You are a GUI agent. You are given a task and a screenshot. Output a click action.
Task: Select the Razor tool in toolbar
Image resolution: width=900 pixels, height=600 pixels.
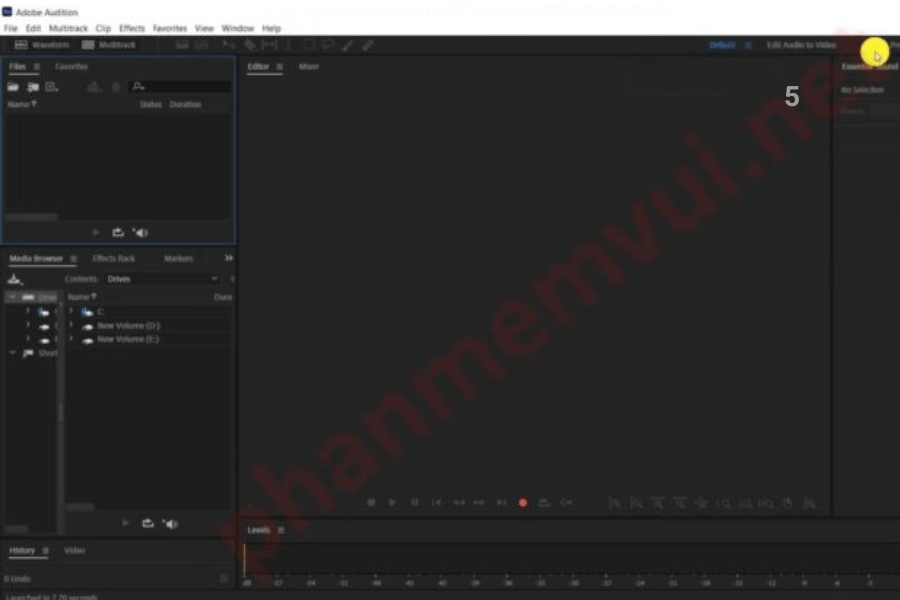(250, 45)
